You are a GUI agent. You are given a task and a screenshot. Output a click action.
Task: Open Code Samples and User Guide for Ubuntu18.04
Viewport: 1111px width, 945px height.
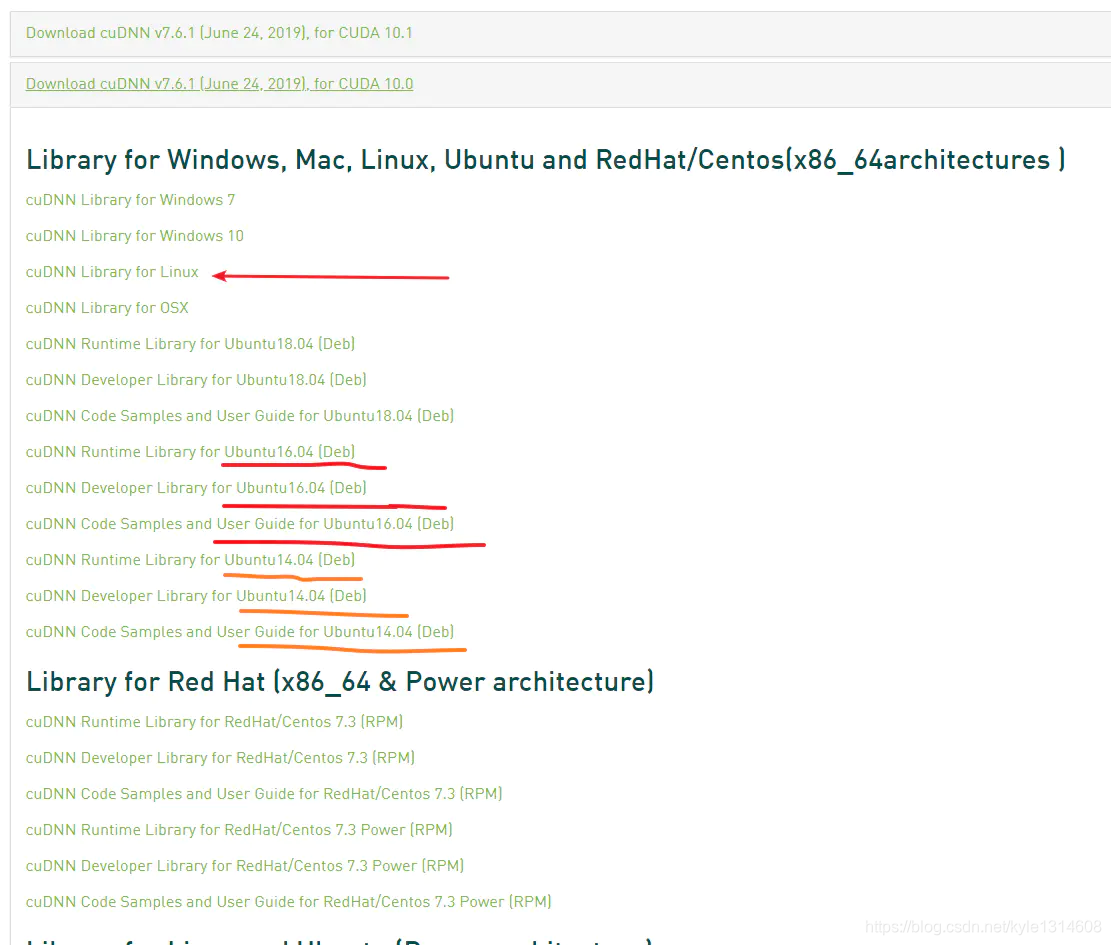(239, 416)
